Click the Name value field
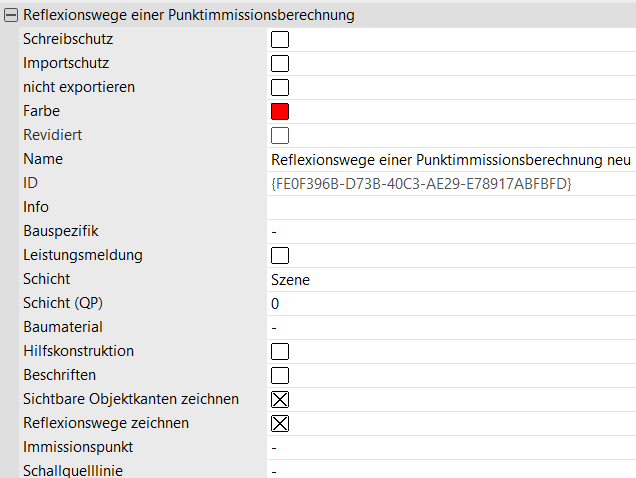 coord(450,159)
